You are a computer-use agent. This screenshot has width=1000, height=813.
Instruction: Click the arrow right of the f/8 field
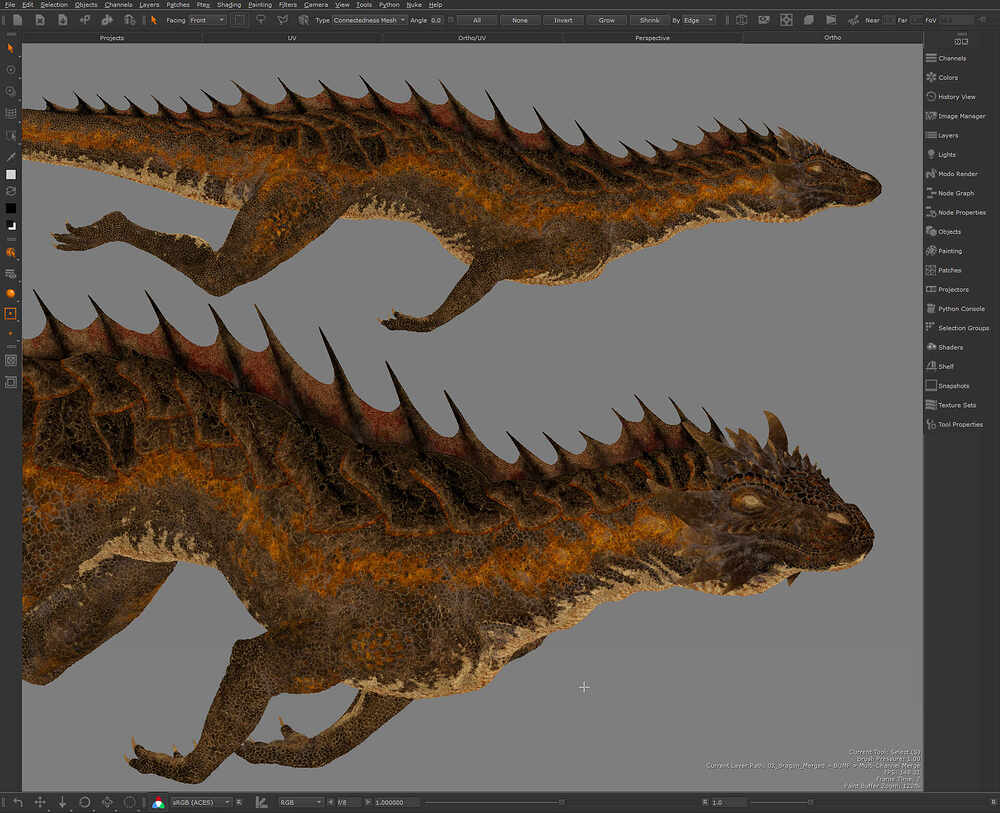click(367, 803)
